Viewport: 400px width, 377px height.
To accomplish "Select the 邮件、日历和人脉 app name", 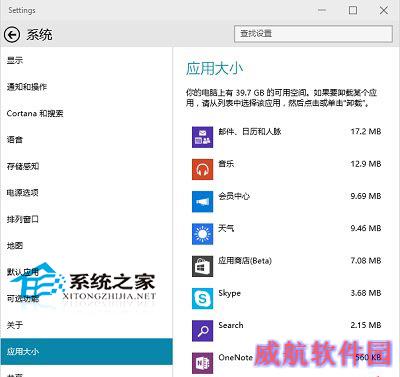I will pos(250,132).
